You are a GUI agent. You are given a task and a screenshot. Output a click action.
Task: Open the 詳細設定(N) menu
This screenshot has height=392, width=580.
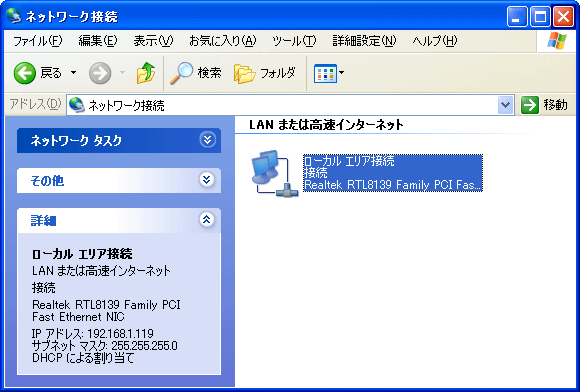tap(364, 41)
